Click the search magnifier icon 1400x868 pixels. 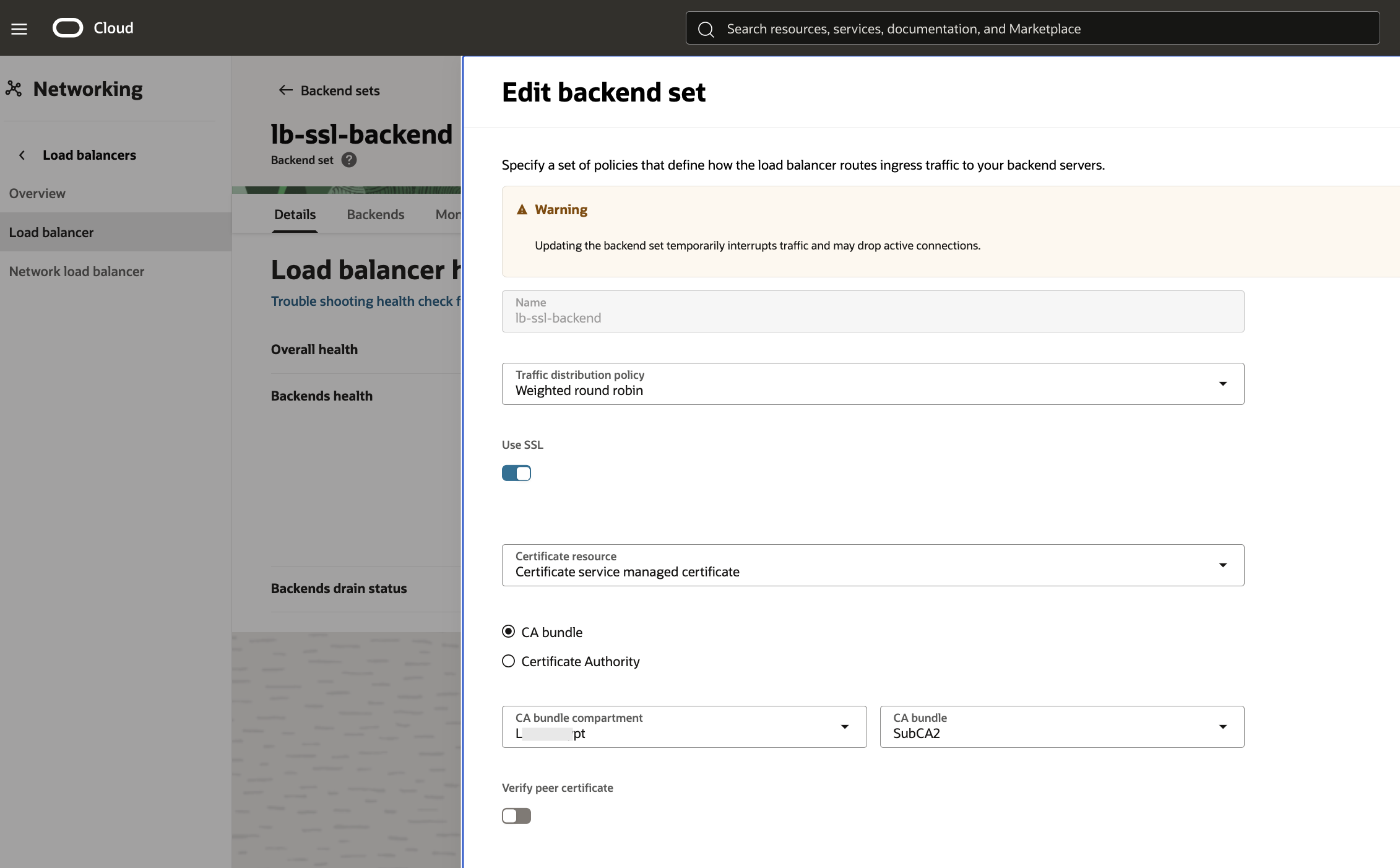point(706,28)
